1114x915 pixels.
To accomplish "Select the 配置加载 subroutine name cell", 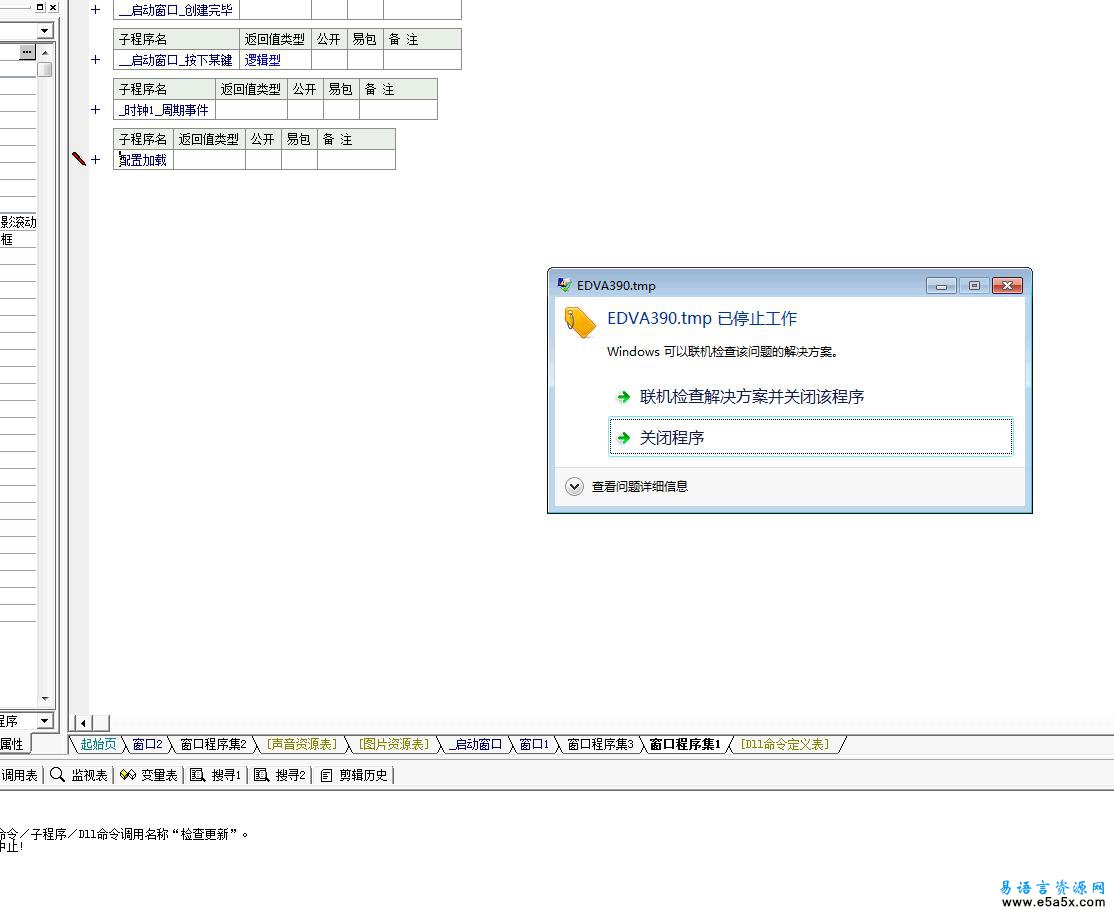I will click(x=143, y=160).
